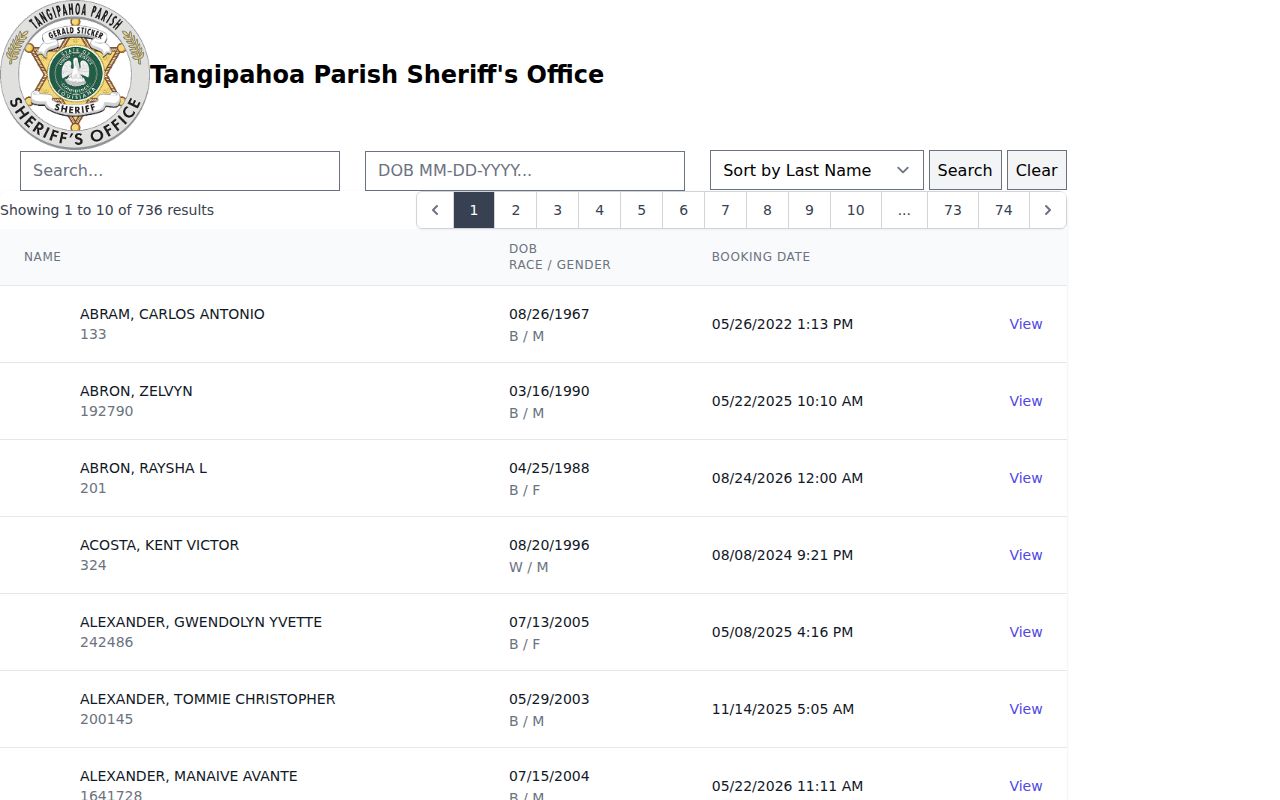The image size is (1280, 800).
Task: Click the birth date 04/25/1988
Action: 549,468
